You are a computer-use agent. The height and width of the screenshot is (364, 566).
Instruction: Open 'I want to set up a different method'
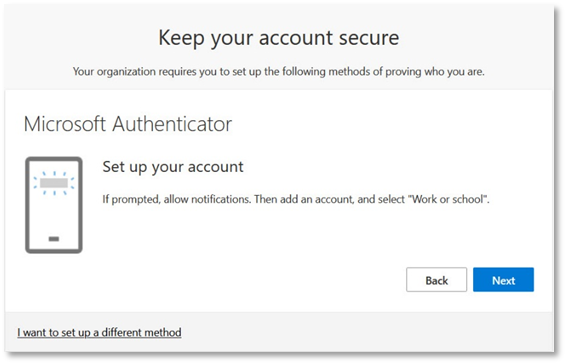coord(99,332)
